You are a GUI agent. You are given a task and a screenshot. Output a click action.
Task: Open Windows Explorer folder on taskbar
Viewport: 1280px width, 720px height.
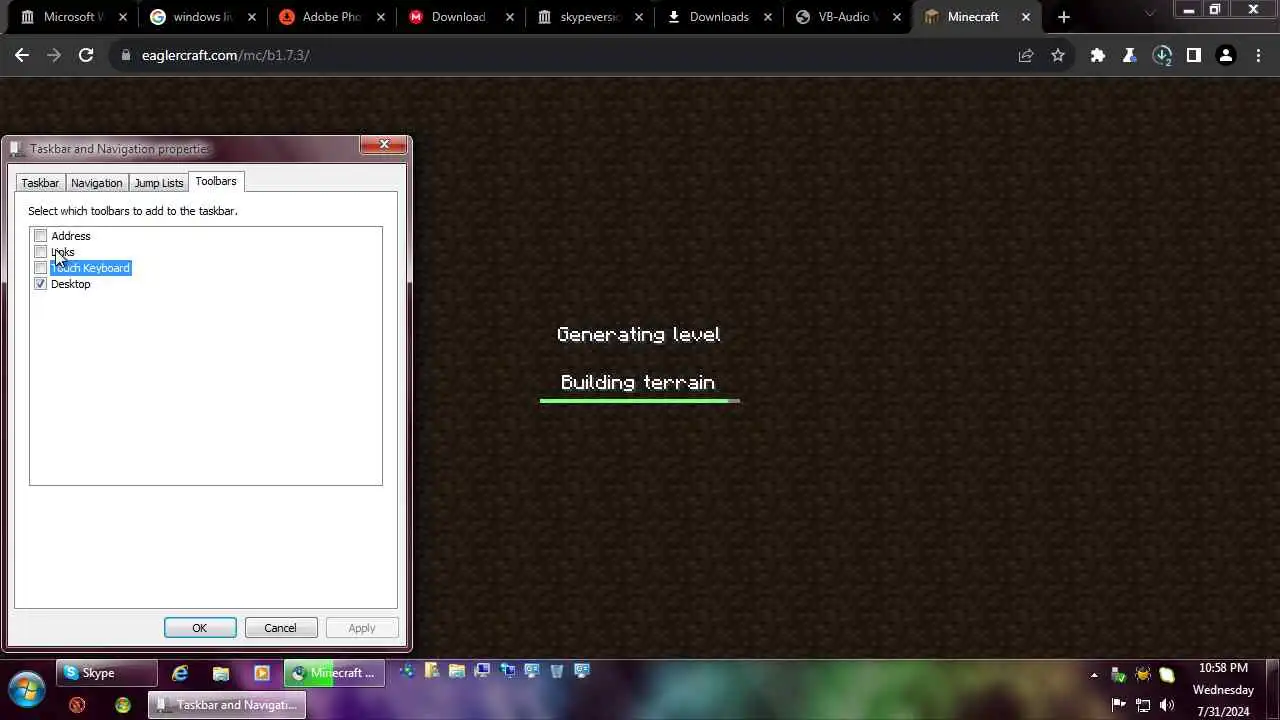(x=221, y=673)
